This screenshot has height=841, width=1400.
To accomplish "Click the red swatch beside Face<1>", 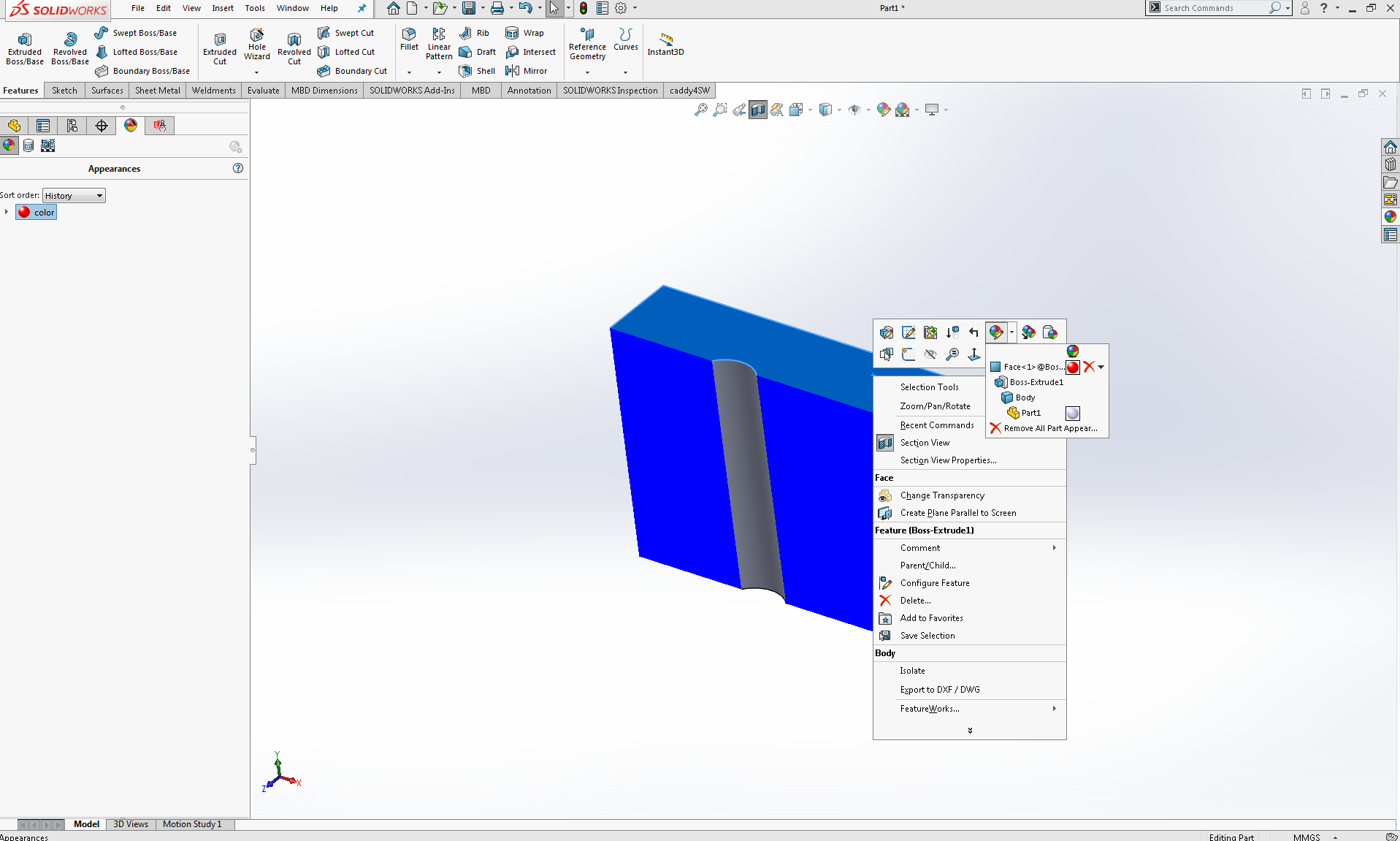I will [x=1072, y=367].
